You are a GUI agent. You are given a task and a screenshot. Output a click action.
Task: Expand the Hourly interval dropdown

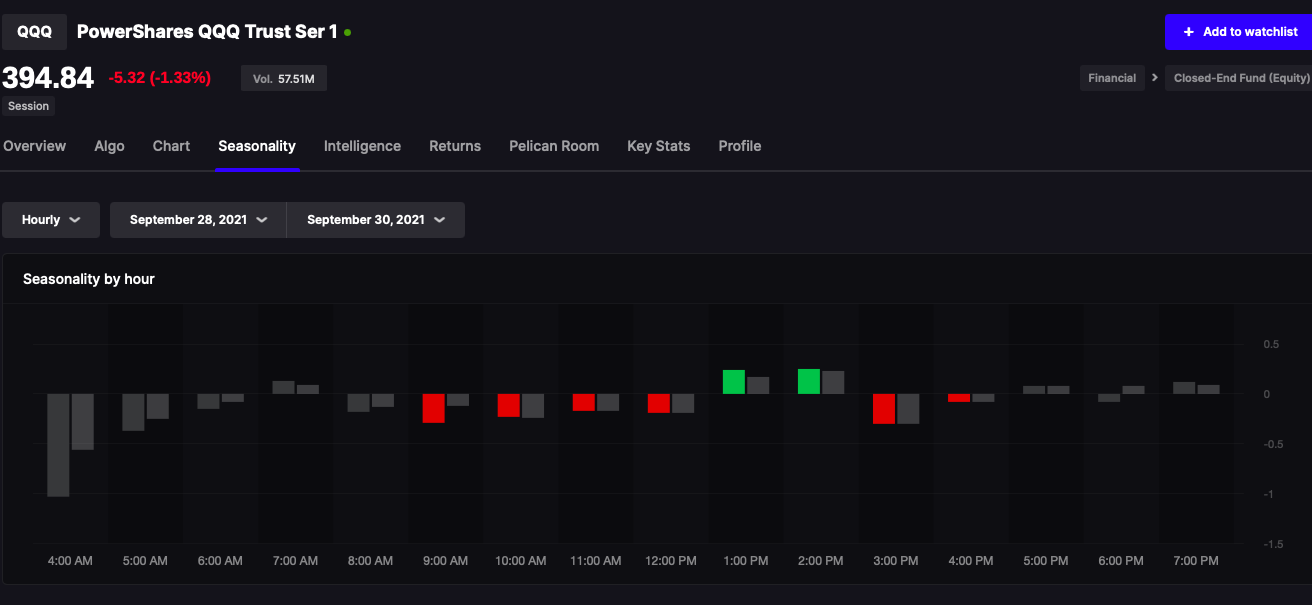pyautogui.click(x=51, y=220)
